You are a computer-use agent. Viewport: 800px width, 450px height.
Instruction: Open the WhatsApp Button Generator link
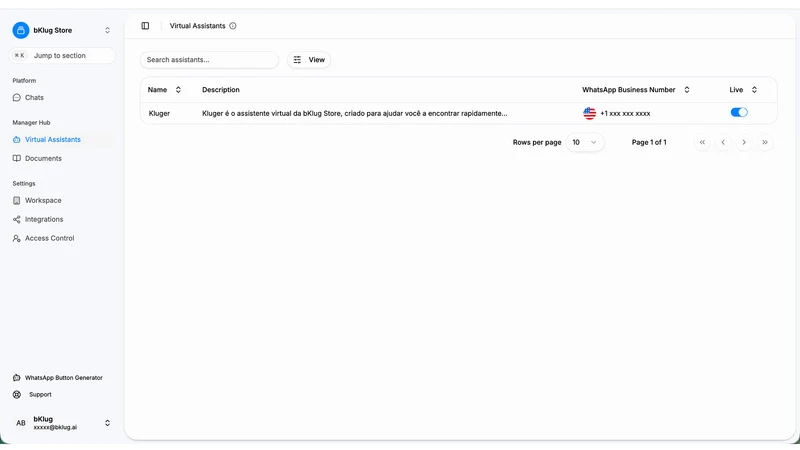pos(64,378)
